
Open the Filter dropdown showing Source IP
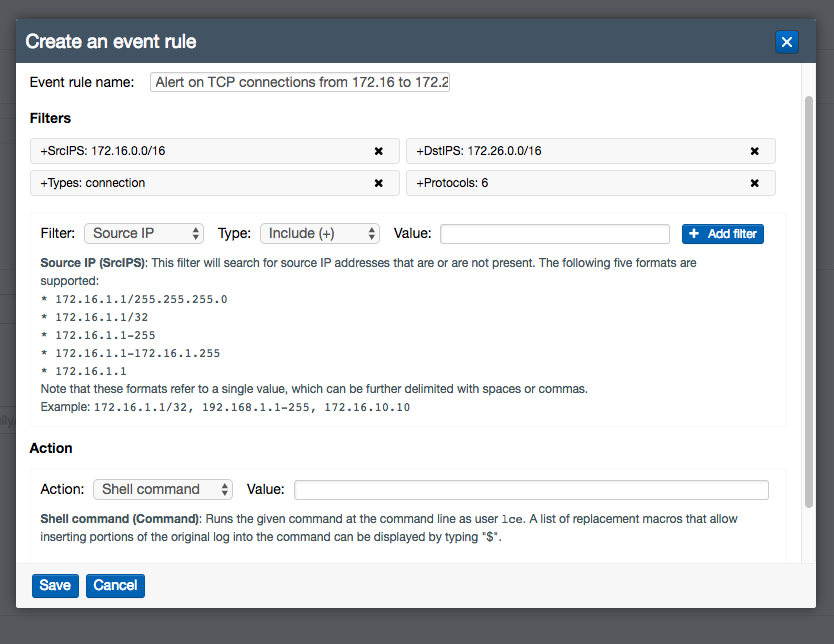click(143, 232)
